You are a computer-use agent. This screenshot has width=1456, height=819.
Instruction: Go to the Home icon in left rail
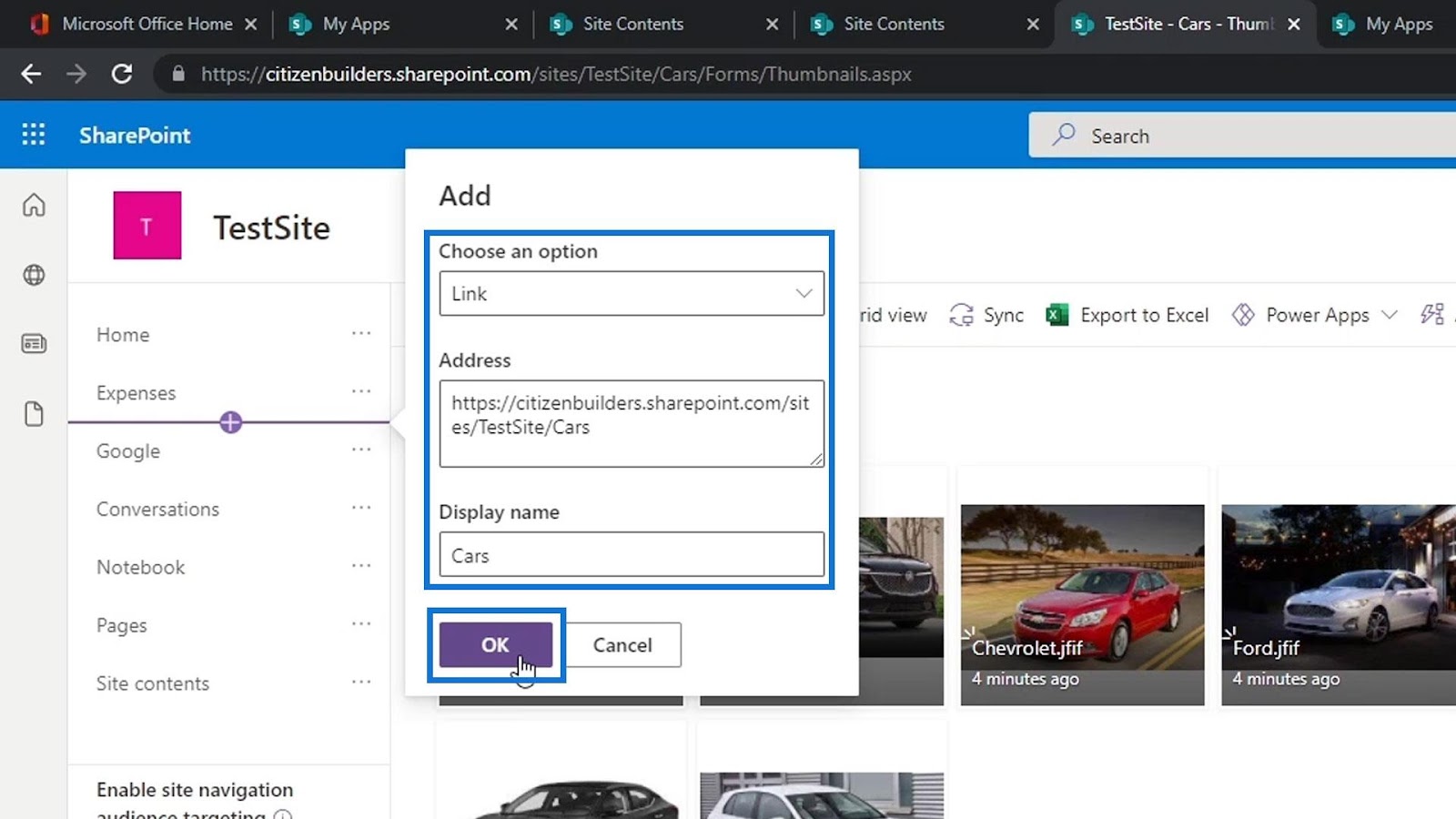pyautogui.click(x=34, y=205)
